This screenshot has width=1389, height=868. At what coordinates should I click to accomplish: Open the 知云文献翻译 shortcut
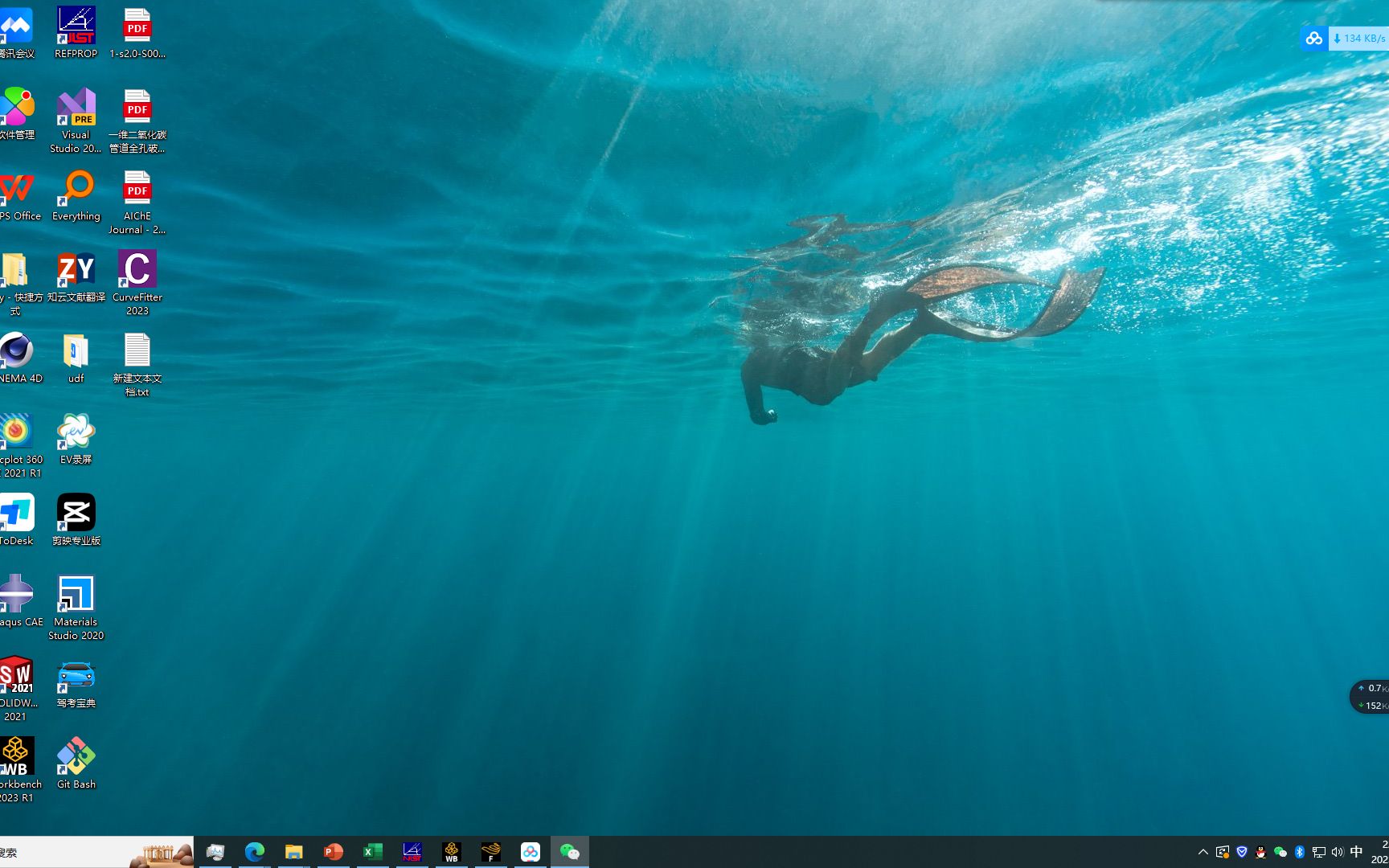(x=76, y=276)
